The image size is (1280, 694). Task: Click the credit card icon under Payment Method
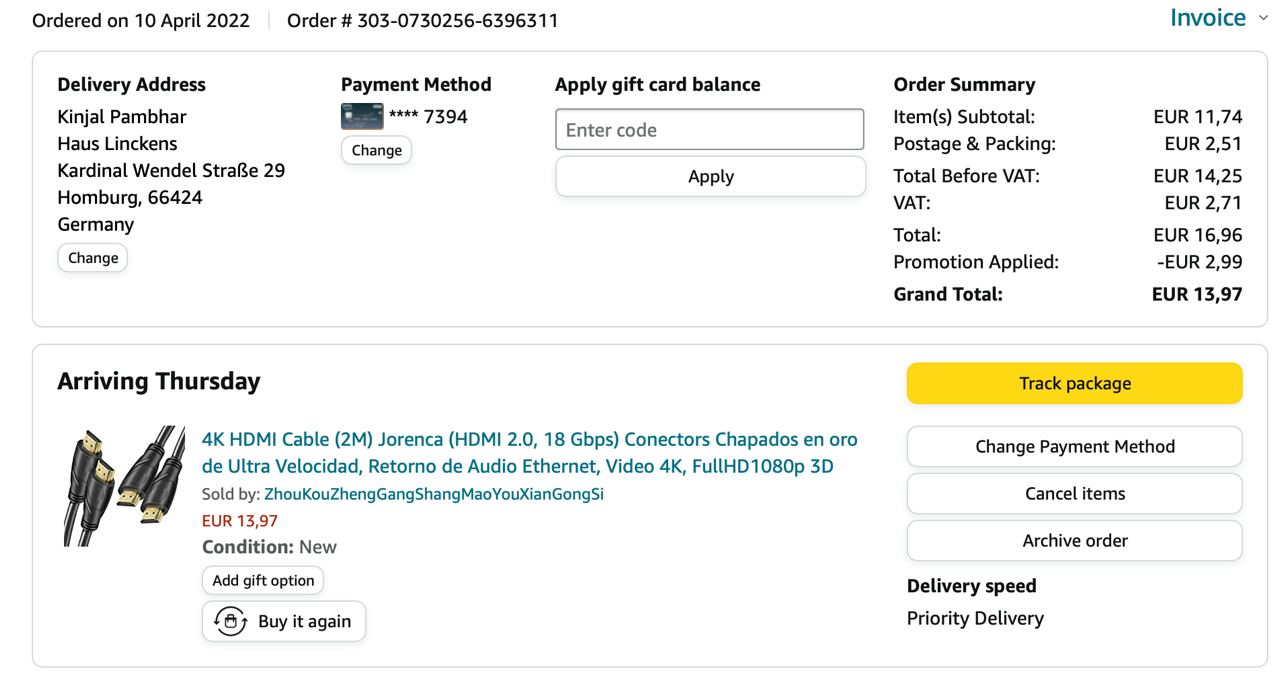[362, 117]
